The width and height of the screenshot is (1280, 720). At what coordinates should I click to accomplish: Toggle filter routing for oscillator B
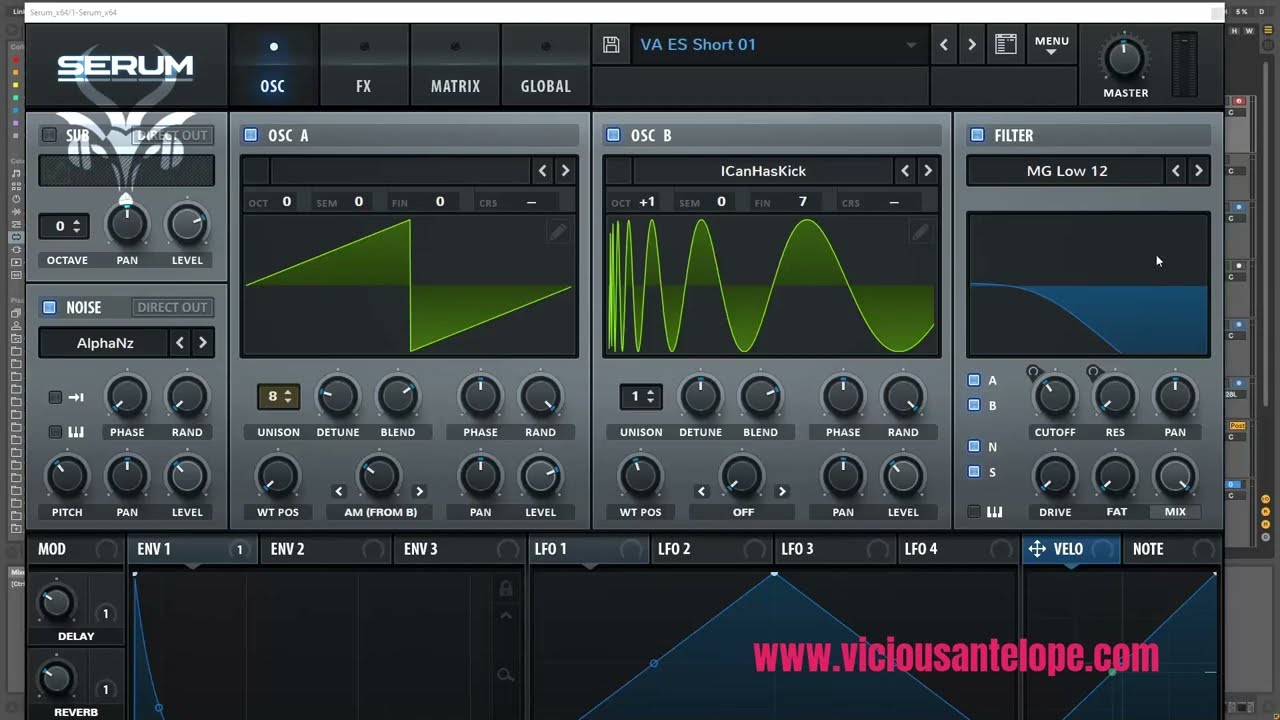pyautogui.click(x=974, y=405)
